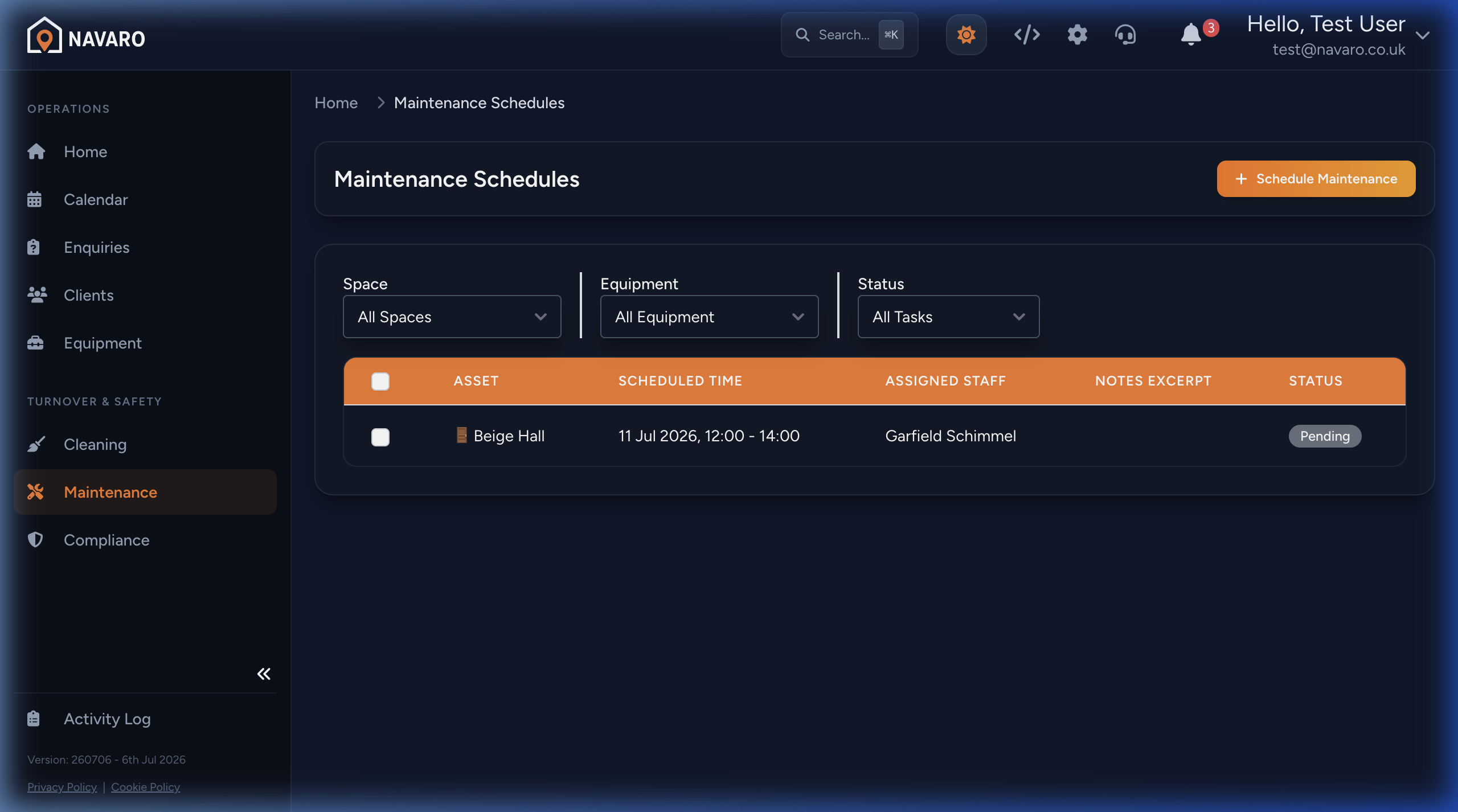The image size is (1458, 812).
Task: Click the Assigned Staff column header
Action: pyautogui.click(x=945, y=381)
